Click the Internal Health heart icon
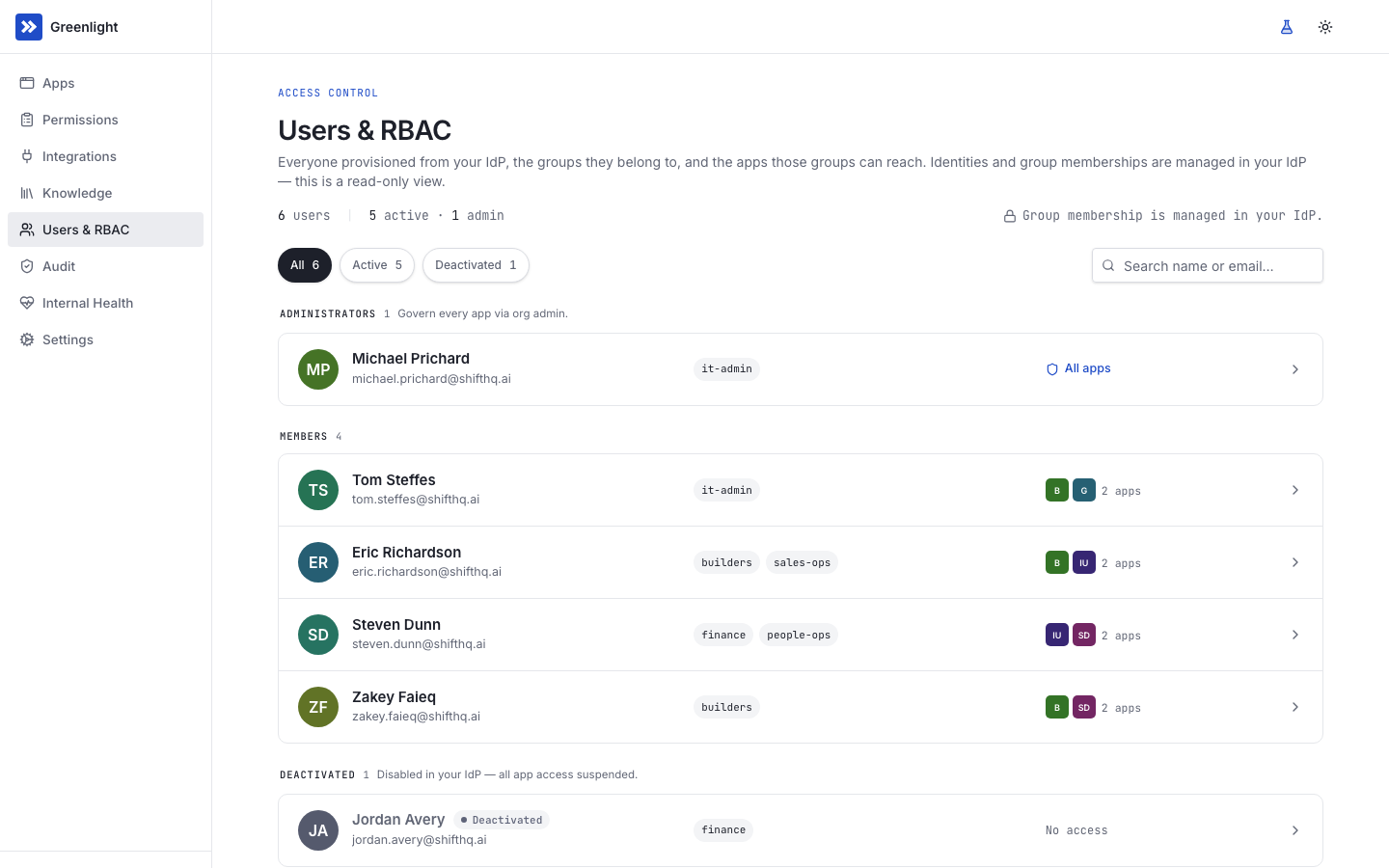 (x=27, y=303)
